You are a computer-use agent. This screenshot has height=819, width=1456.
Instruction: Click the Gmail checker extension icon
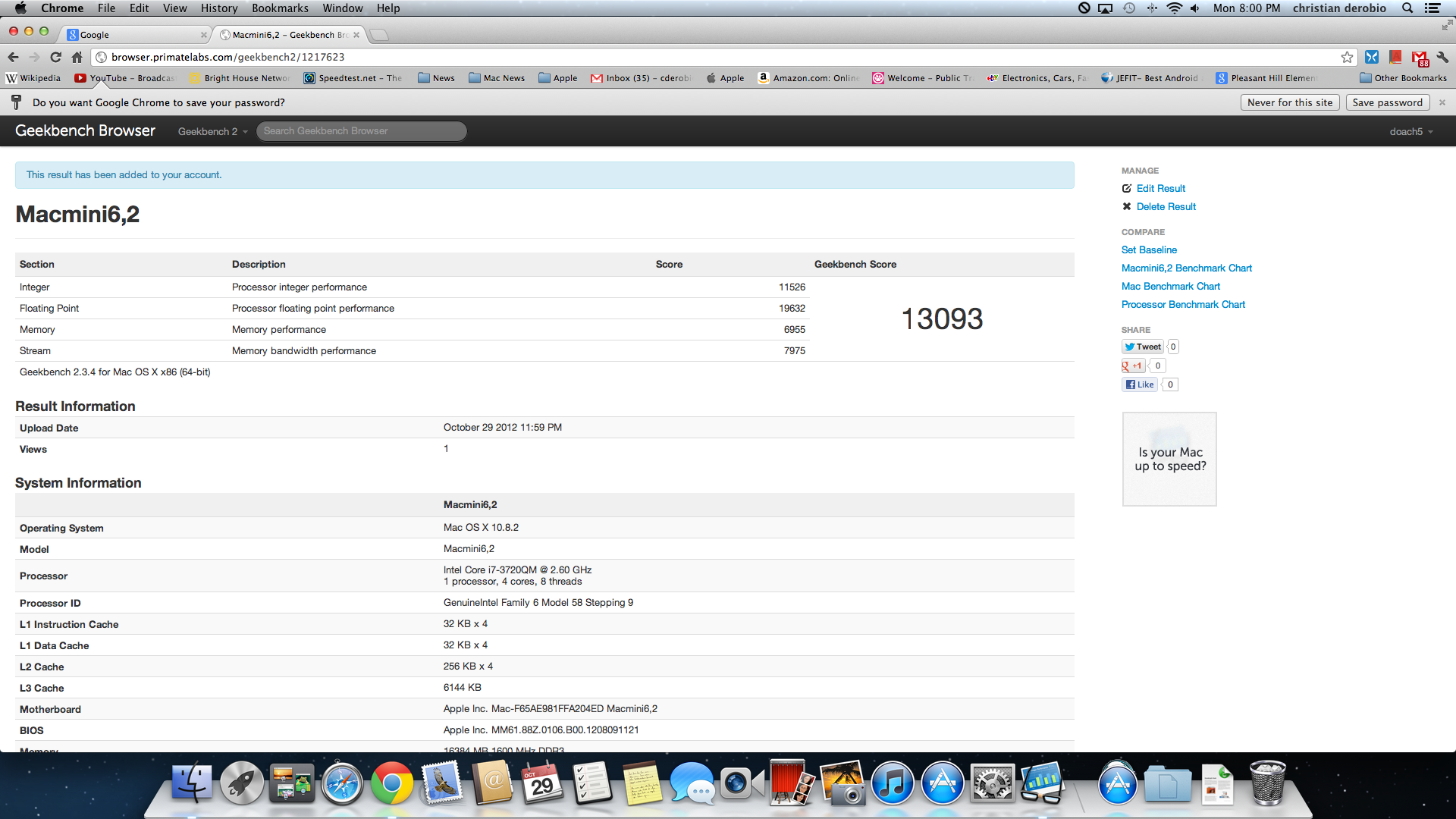coord(1420,58)
